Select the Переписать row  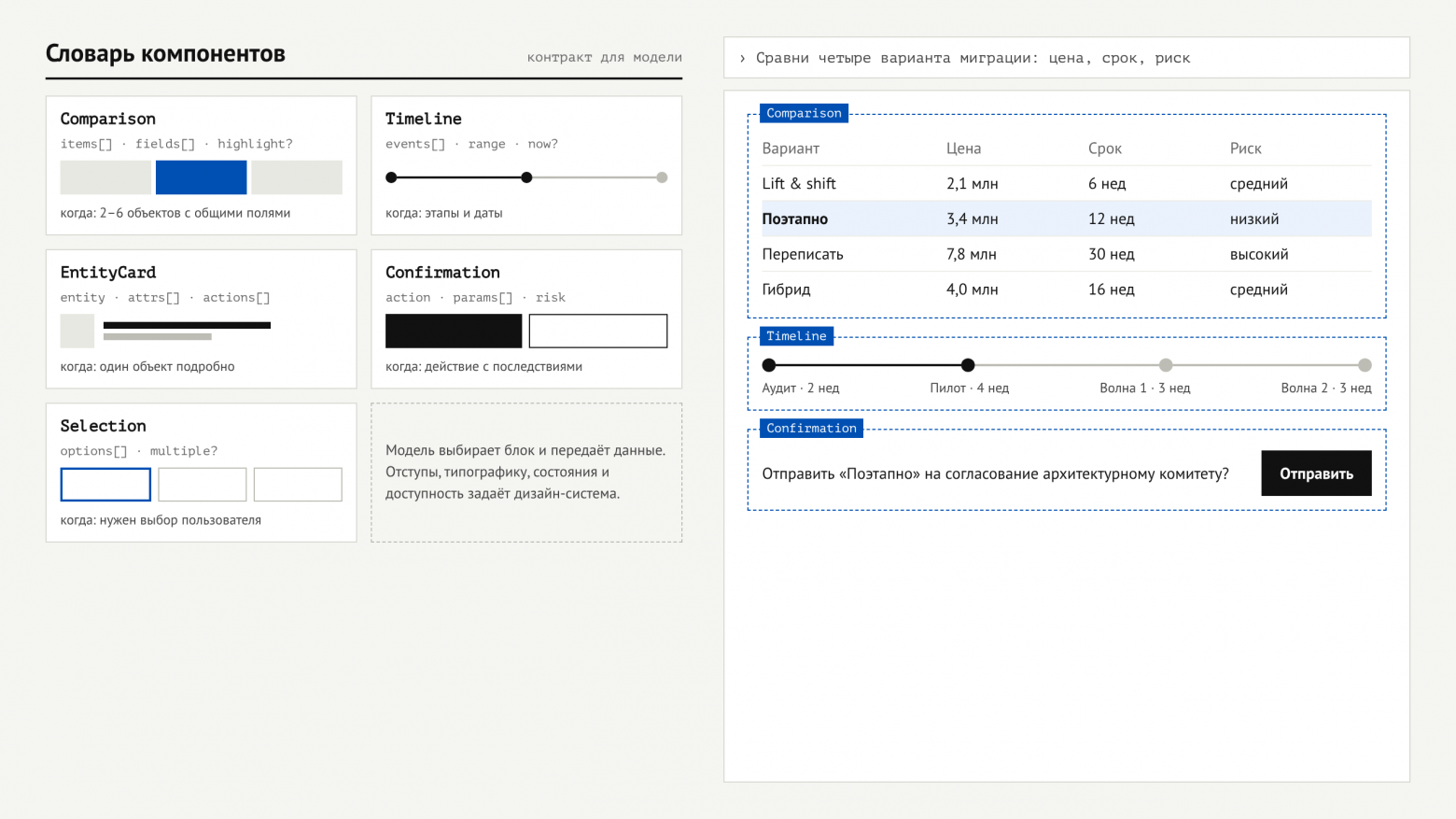(1067, 254)
